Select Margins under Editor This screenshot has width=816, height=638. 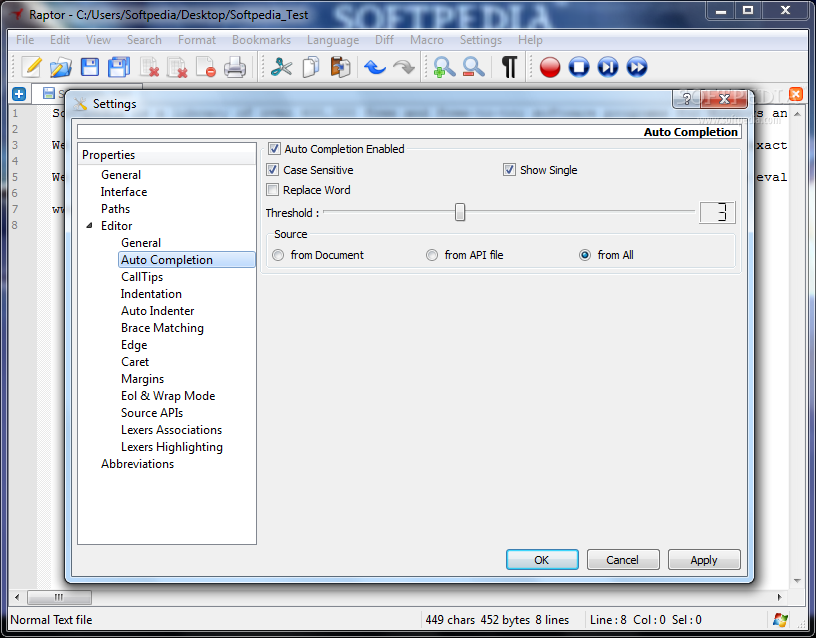click(143, 379)
